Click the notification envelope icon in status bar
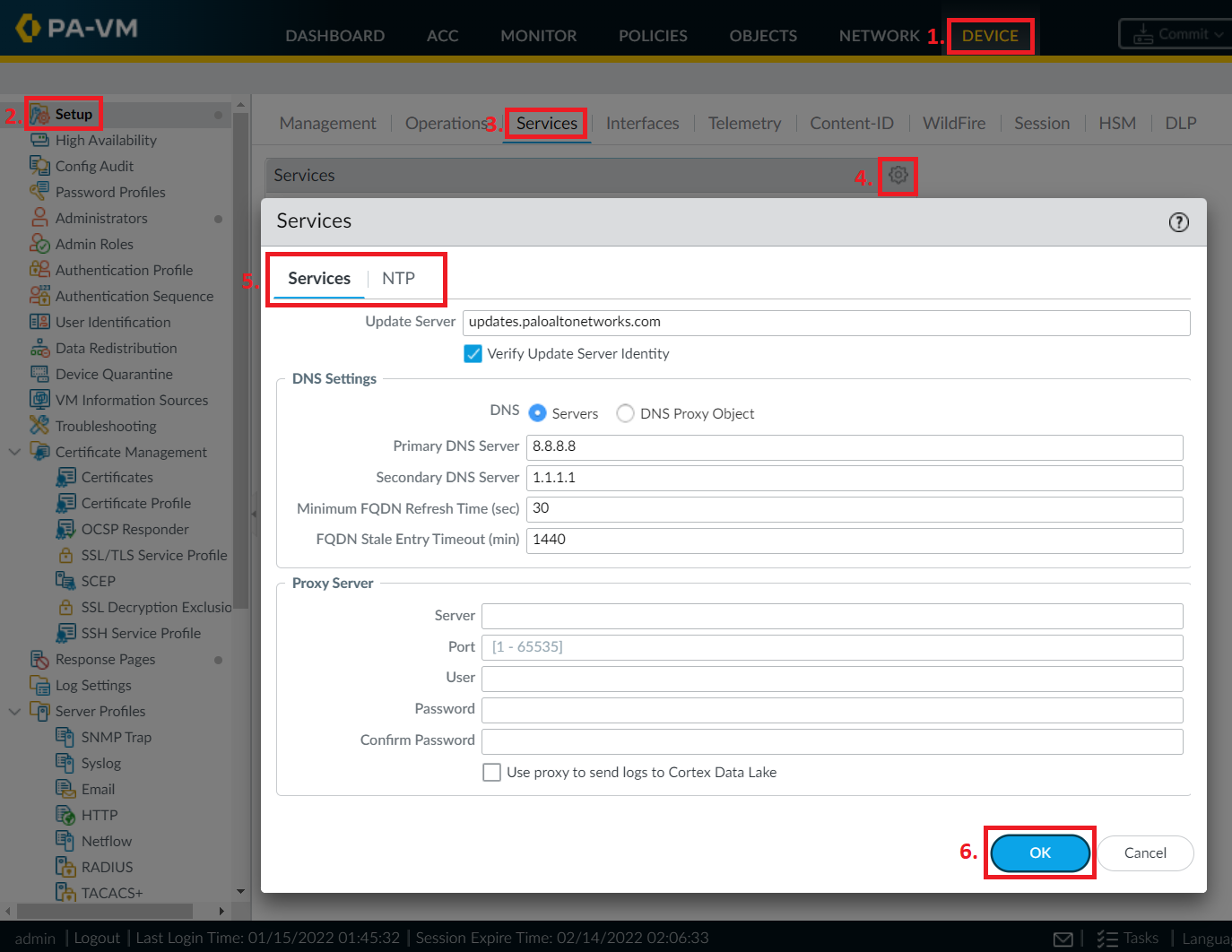The width and height of the screenshot is (1232, 952). click(x=1063, y=938)
